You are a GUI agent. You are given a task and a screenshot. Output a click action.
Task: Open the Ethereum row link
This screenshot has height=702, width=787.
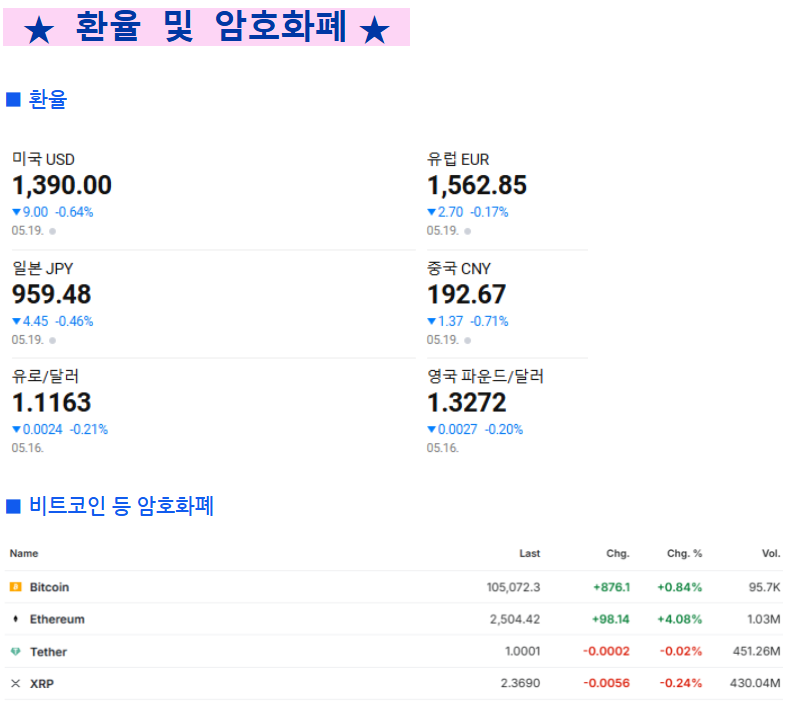(57, 619)
